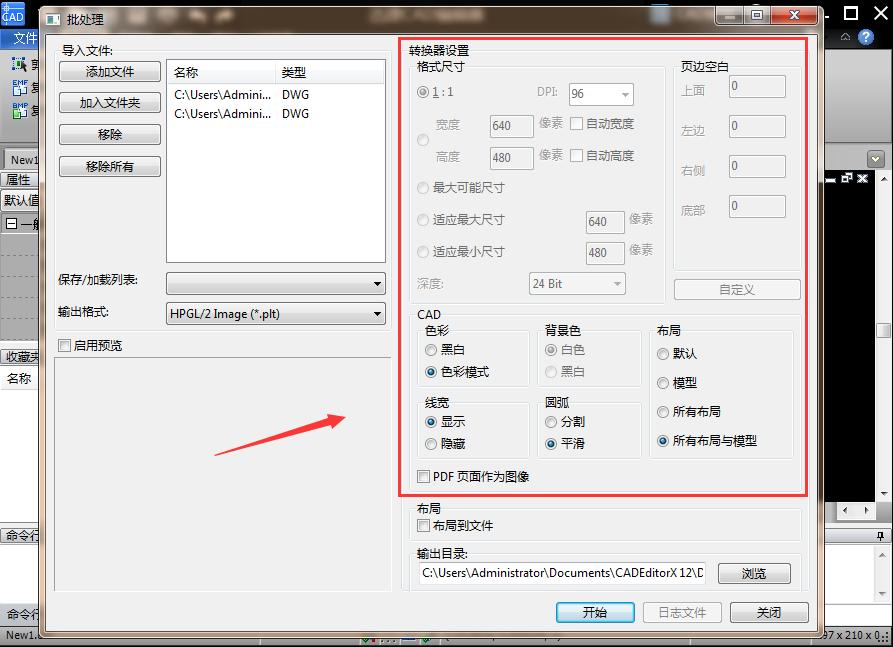
Task: Click the float-window icon above the drawing area
Action: coord(846,178)
